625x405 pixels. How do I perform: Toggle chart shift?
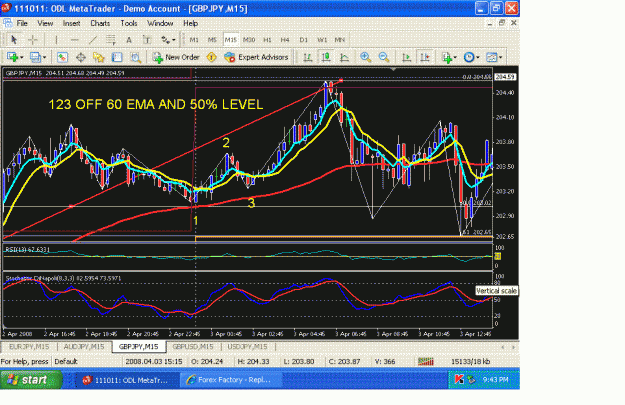425,57
